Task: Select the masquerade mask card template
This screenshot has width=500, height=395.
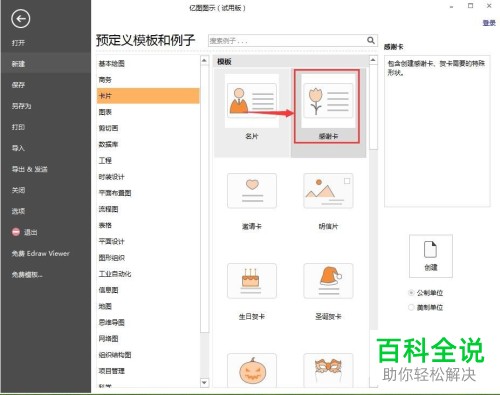Action: coord(328,371)
